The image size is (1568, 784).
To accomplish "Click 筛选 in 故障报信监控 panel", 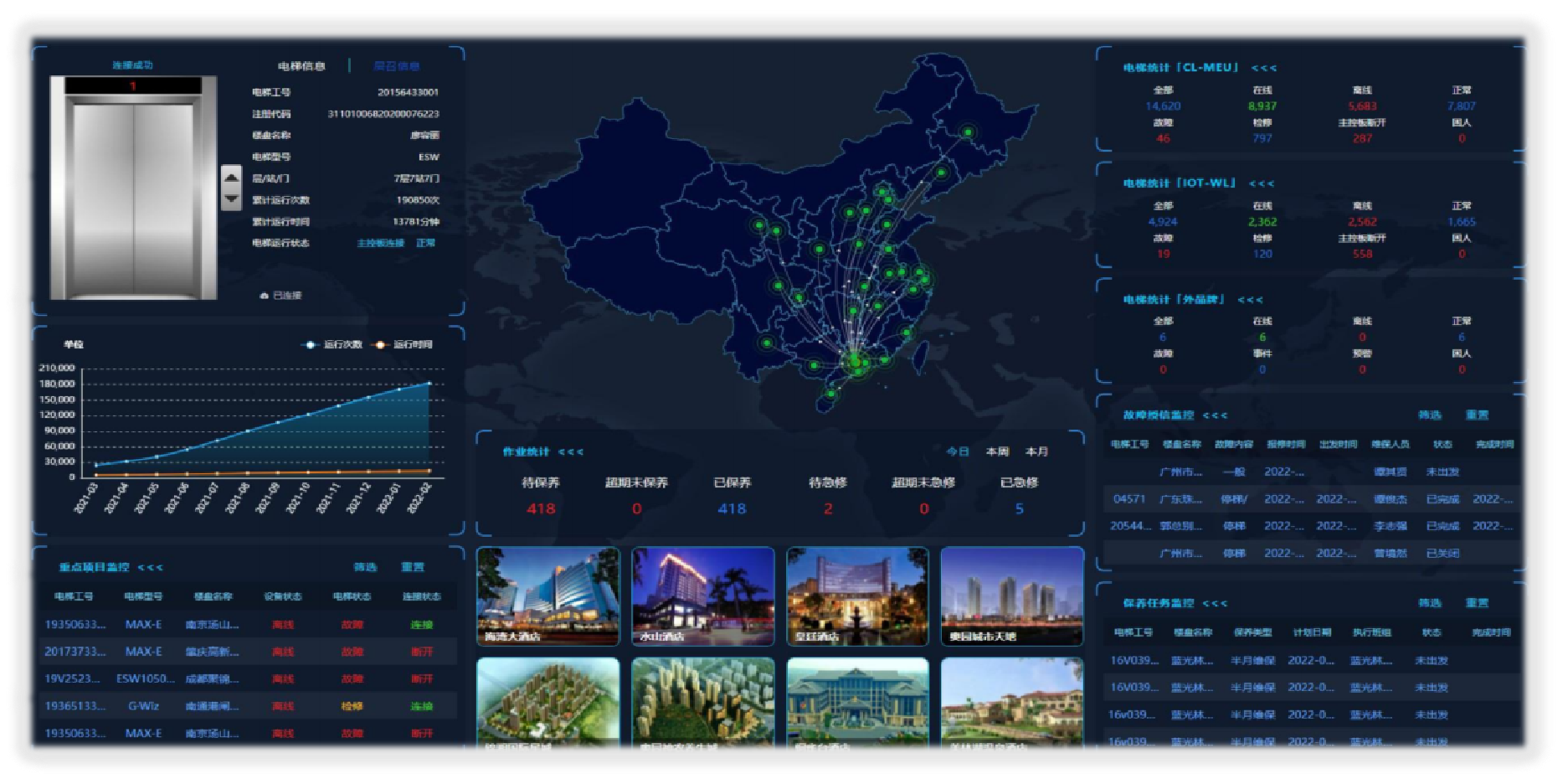I will coord(1430,415).
